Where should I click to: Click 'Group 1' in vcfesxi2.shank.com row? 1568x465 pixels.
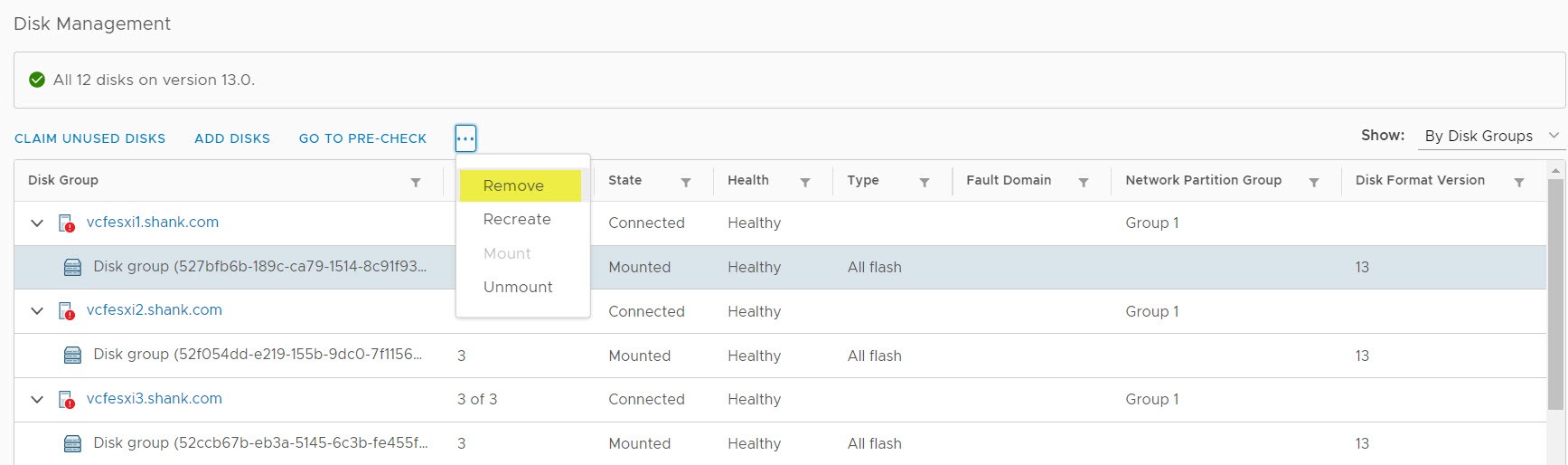click(1152, 311)
